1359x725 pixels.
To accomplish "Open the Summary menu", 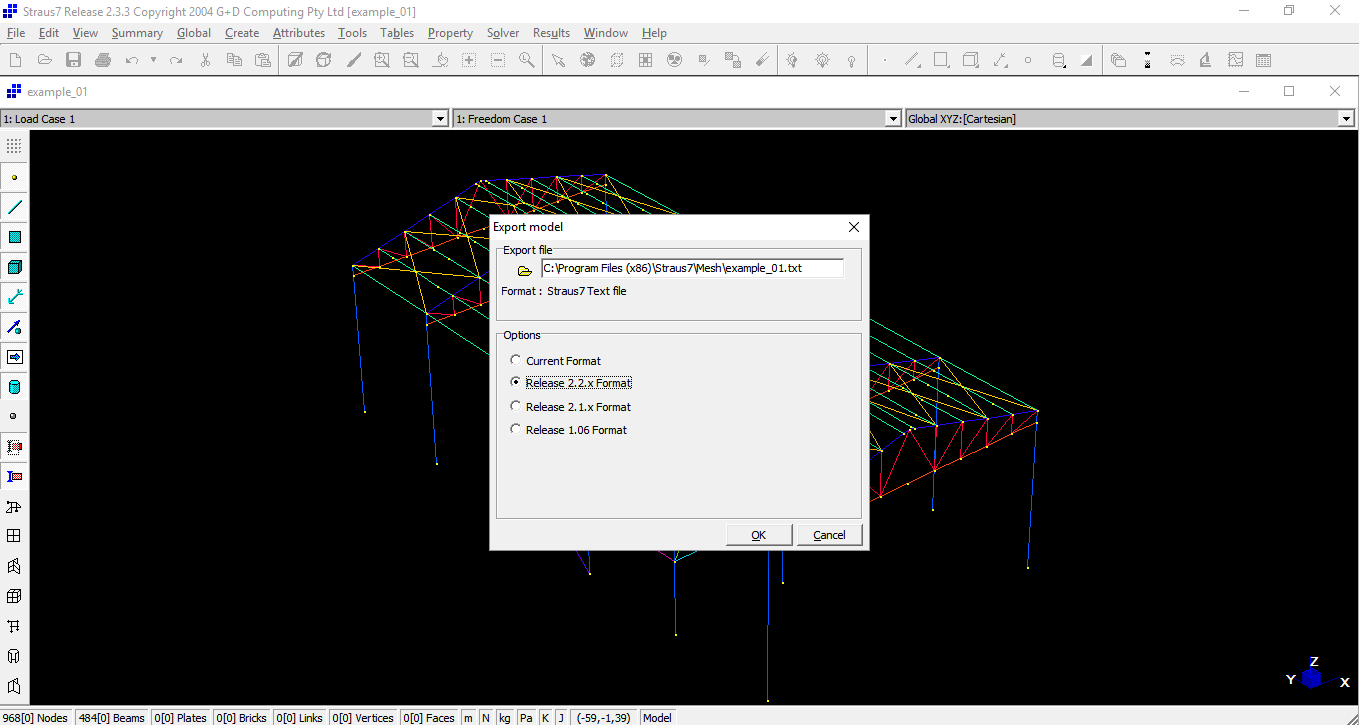I will click(137, 33).
